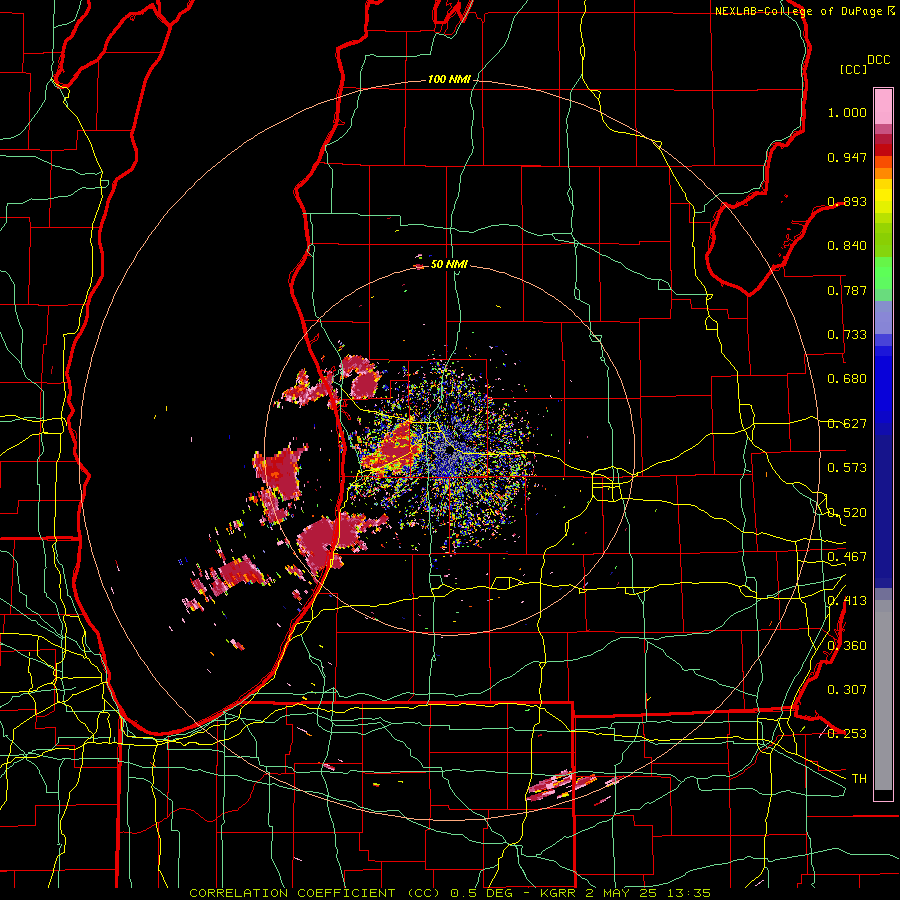Image resolution: width=900 pixels, height=900 pixels.
Task: Click the 0.360 scale value
Action: [x=847, y=646]
